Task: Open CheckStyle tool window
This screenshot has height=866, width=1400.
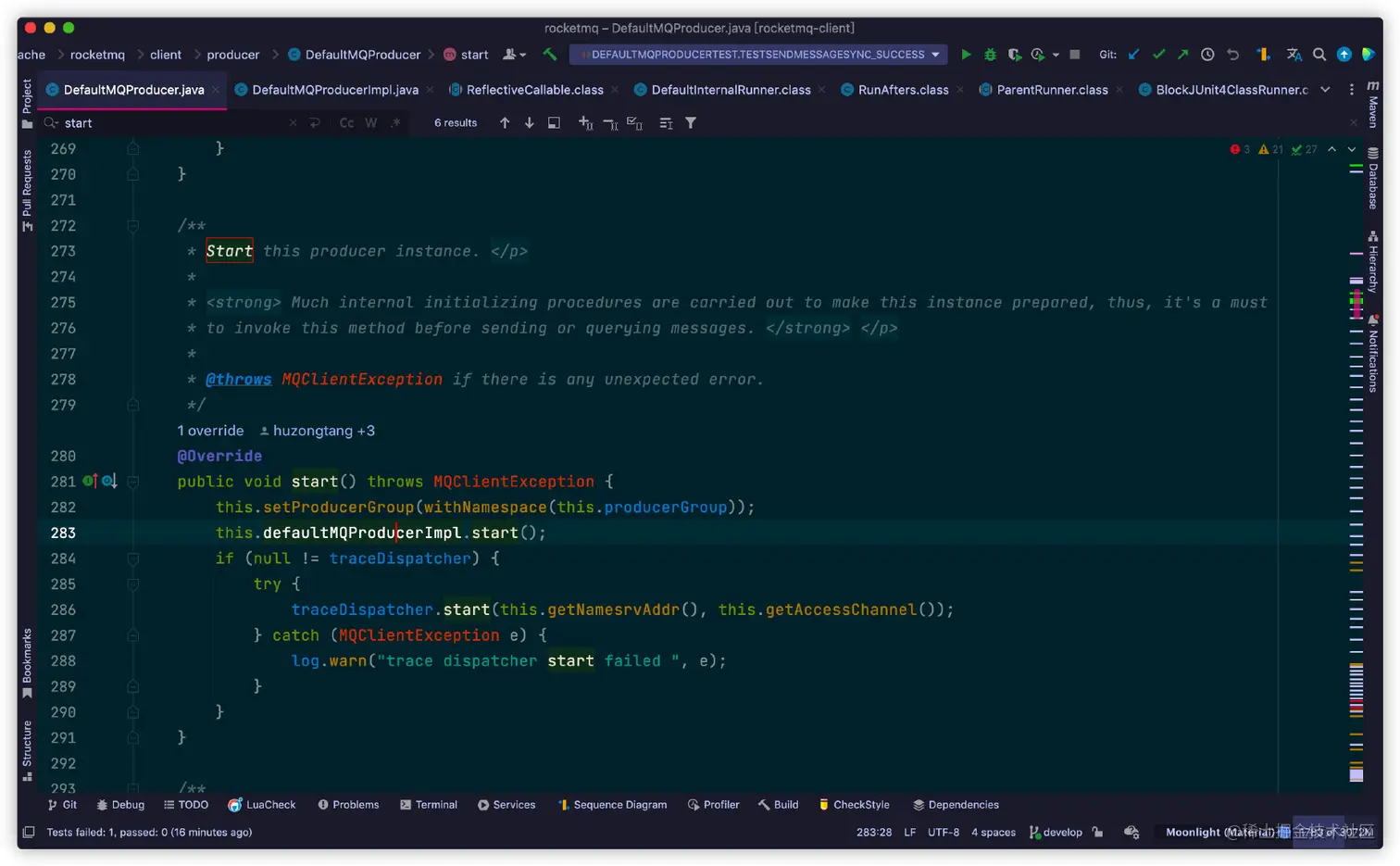Action: (854, 805)
